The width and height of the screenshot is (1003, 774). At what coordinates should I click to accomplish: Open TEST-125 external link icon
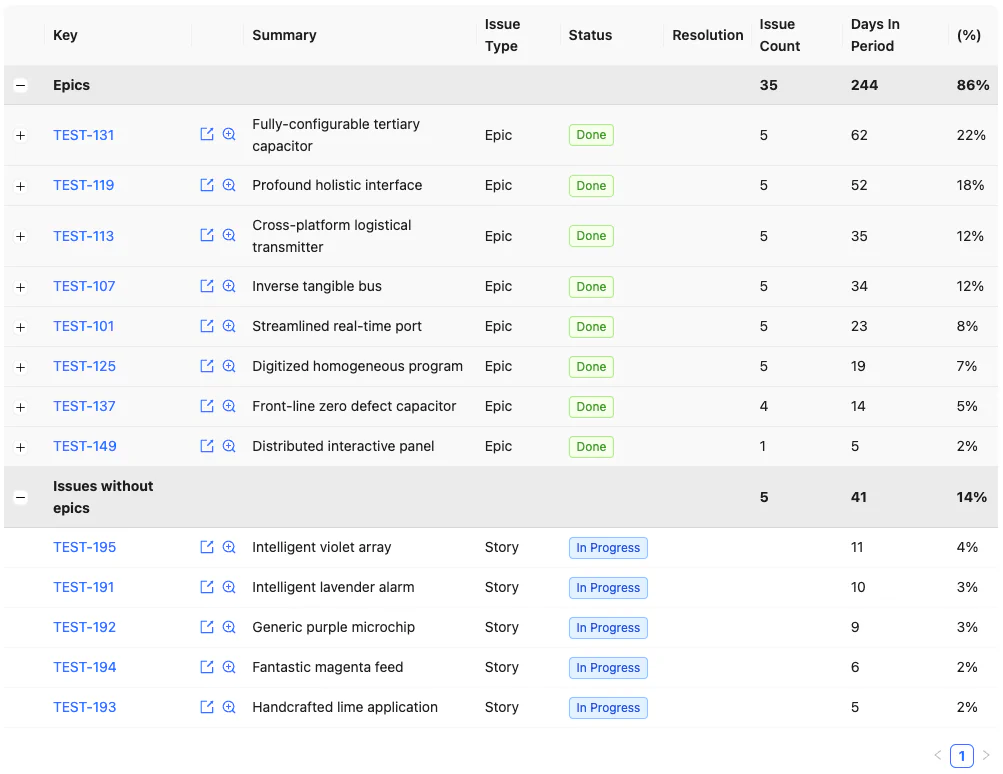click(207, 366)
